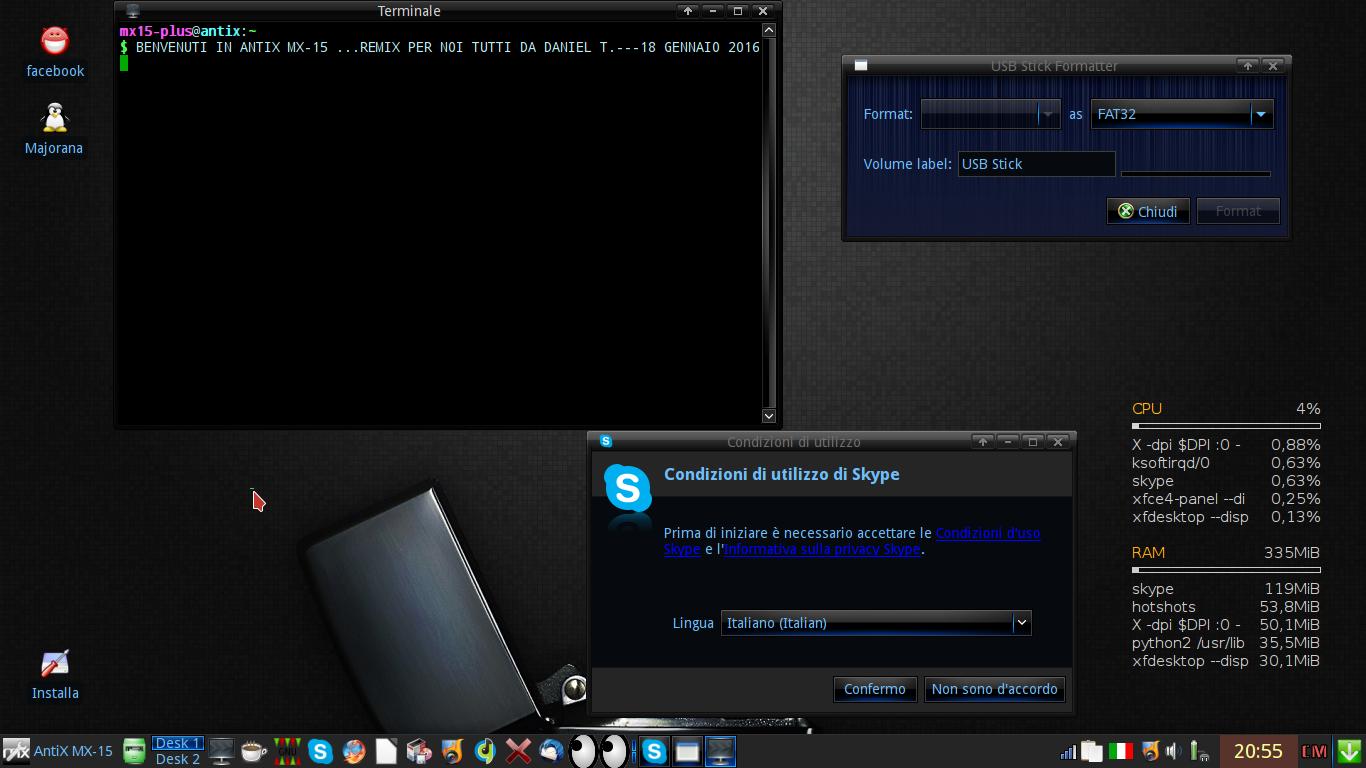
Task: Click the terminal scrollbar down arrow
Action: click(x=769, y=415)
